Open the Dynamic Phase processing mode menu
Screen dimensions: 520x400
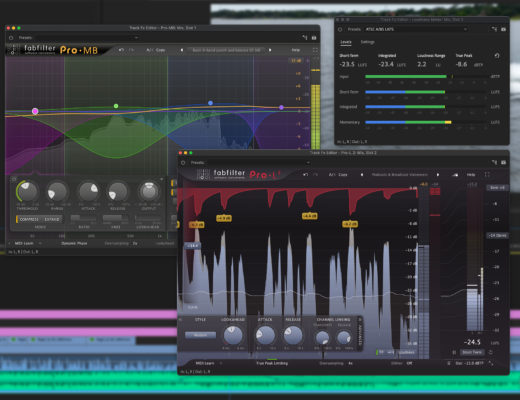[x=74, y=243]
